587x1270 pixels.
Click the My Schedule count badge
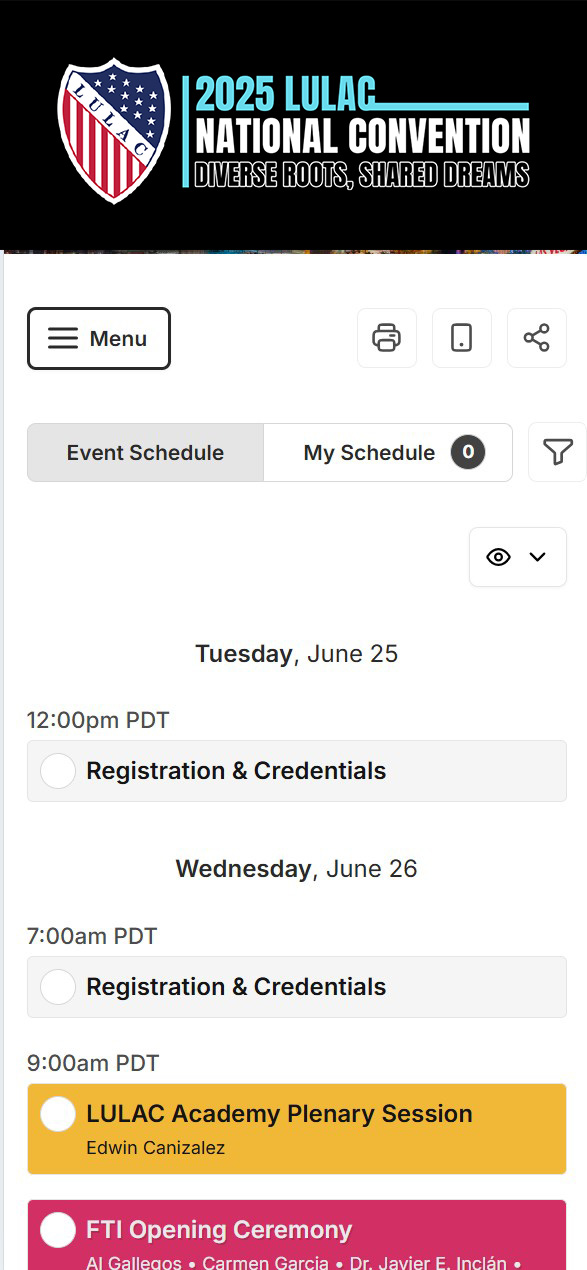coord(468,452)
